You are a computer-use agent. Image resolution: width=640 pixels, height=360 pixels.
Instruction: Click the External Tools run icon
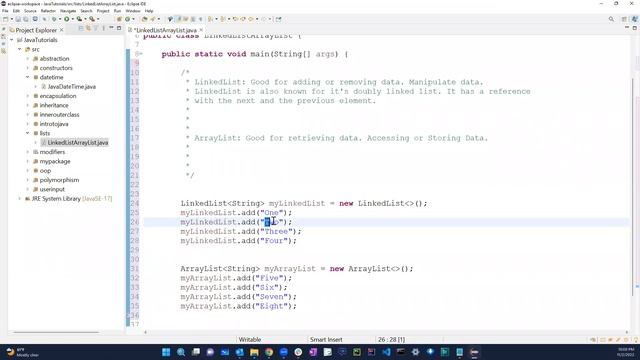(x=92, y=19)
